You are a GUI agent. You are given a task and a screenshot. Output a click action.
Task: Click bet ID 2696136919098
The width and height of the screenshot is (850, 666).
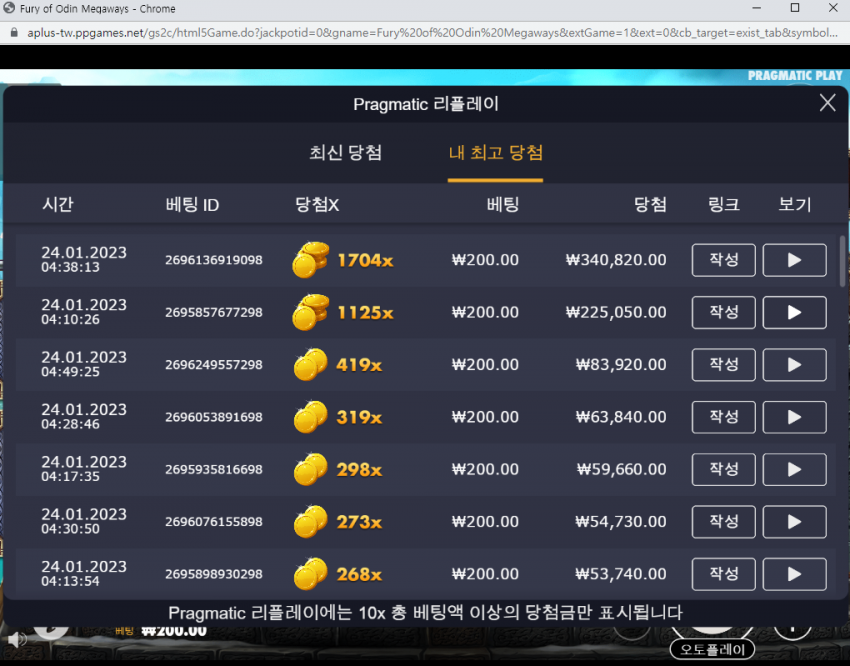pos(214,260)
